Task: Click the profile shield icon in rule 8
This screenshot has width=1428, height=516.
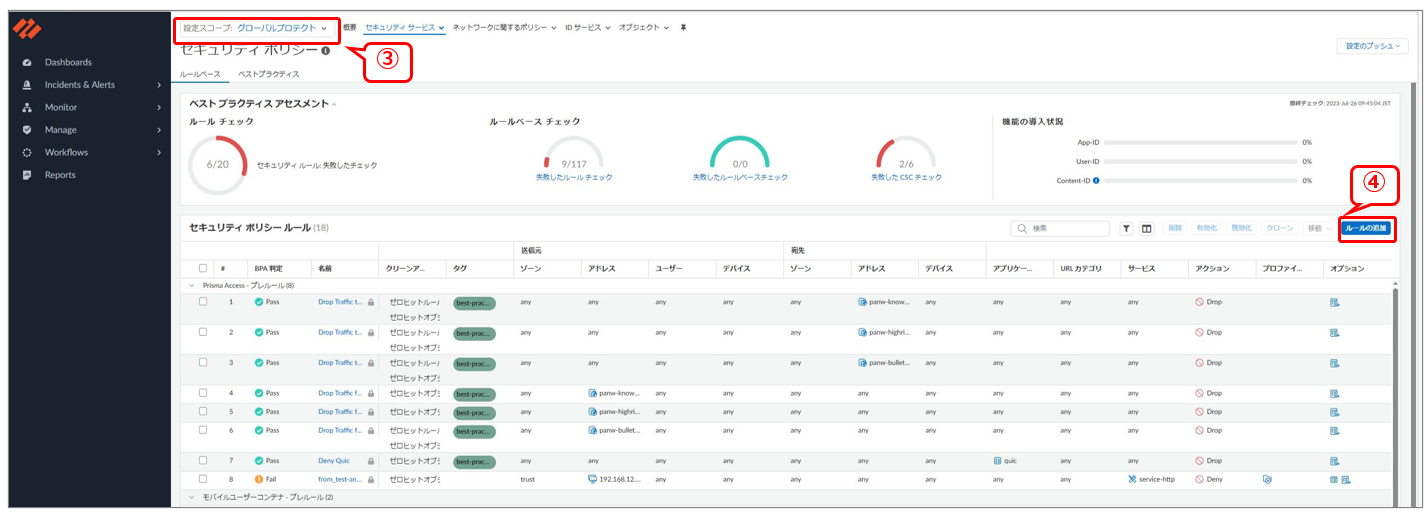Action: point(1267,480)
